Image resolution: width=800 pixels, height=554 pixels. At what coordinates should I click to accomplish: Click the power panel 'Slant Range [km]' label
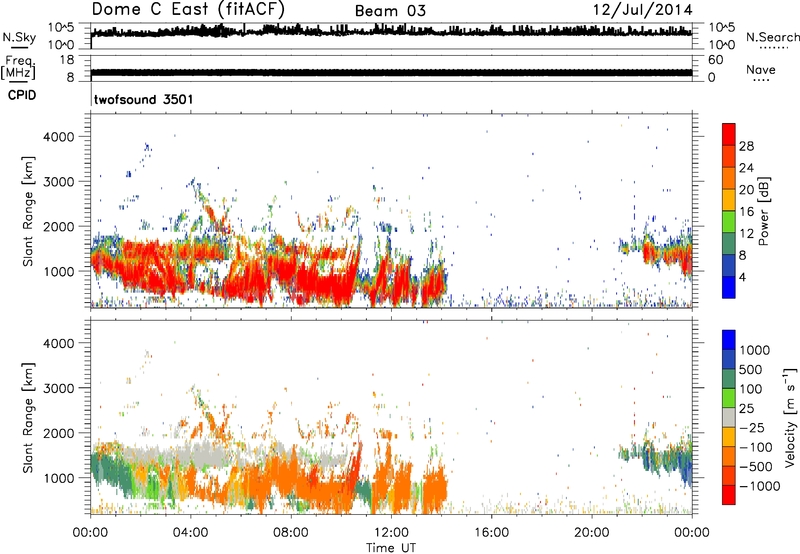click(28, 211)
